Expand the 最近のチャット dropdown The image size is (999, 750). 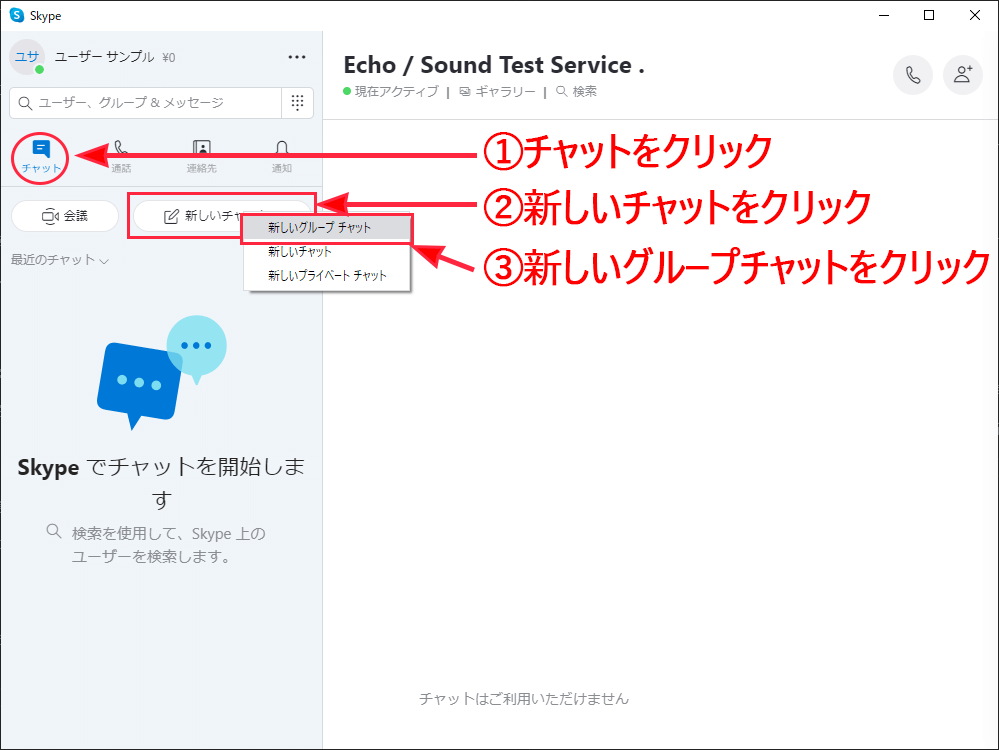(x=60, y=260)
